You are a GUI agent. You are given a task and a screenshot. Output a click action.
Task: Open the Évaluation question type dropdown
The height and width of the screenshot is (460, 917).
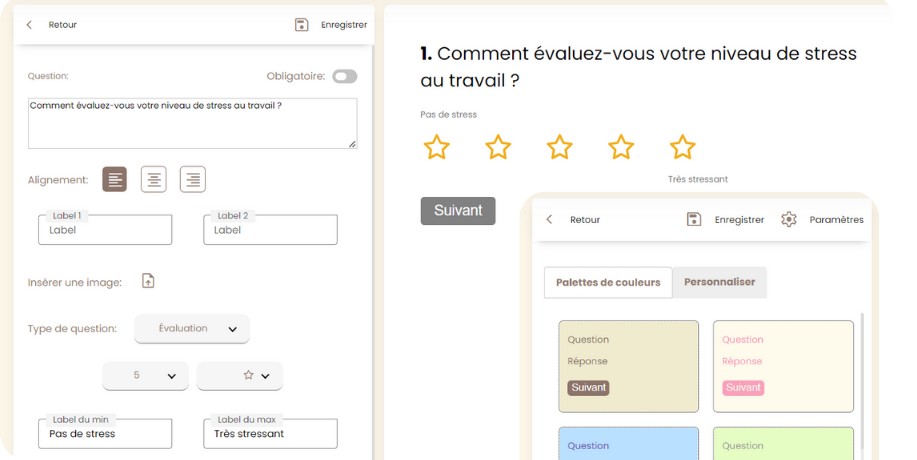(x=192, y=329)
